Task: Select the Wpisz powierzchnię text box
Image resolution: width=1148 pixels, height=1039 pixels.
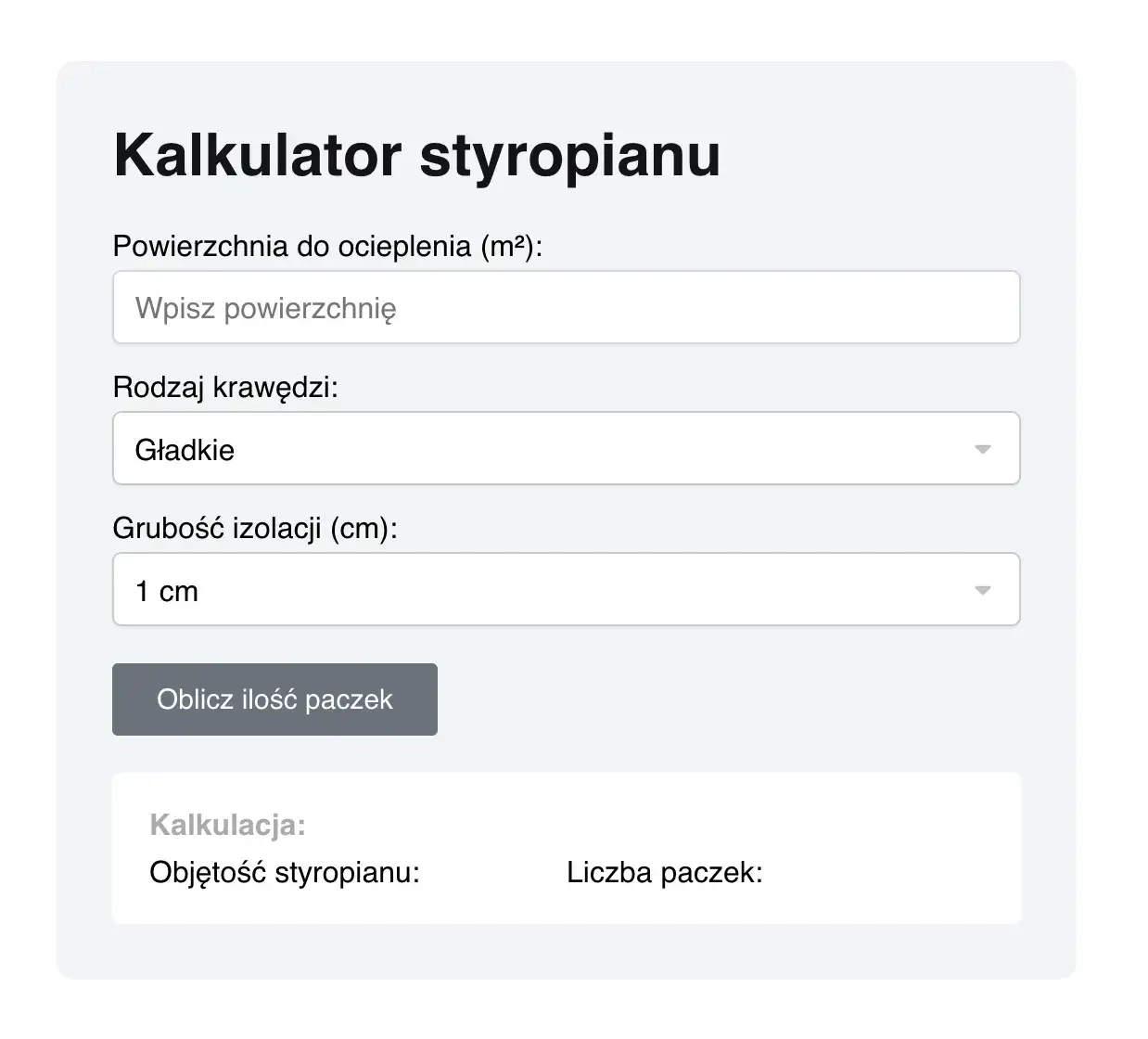Action: click(566, 307)
